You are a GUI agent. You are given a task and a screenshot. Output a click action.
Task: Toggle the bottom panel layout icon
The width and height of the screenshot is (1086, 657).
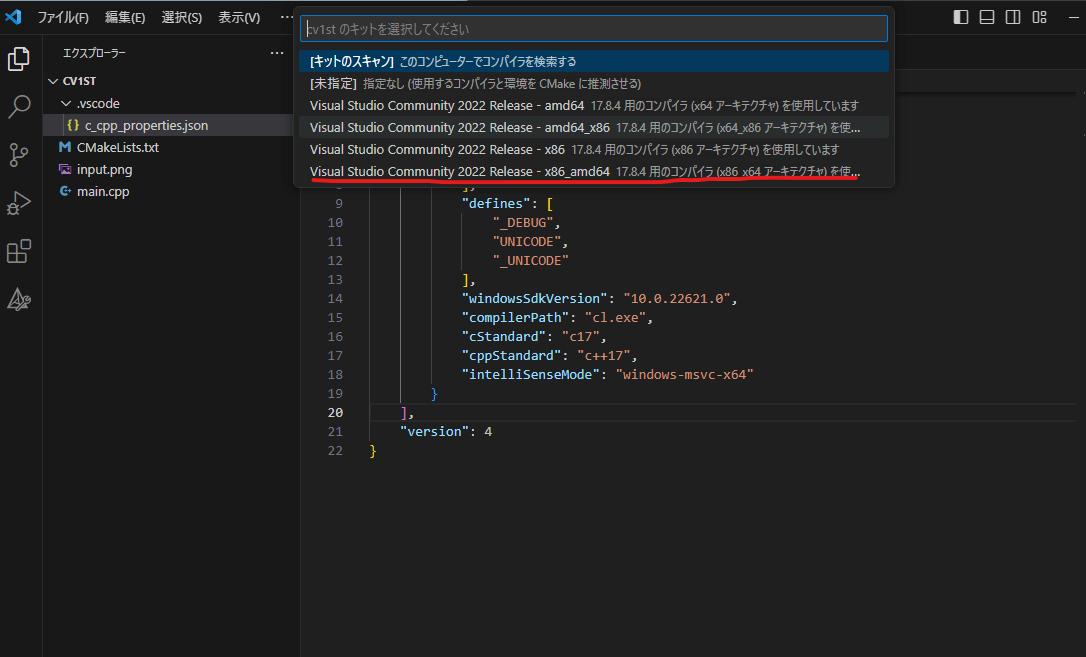987,17
